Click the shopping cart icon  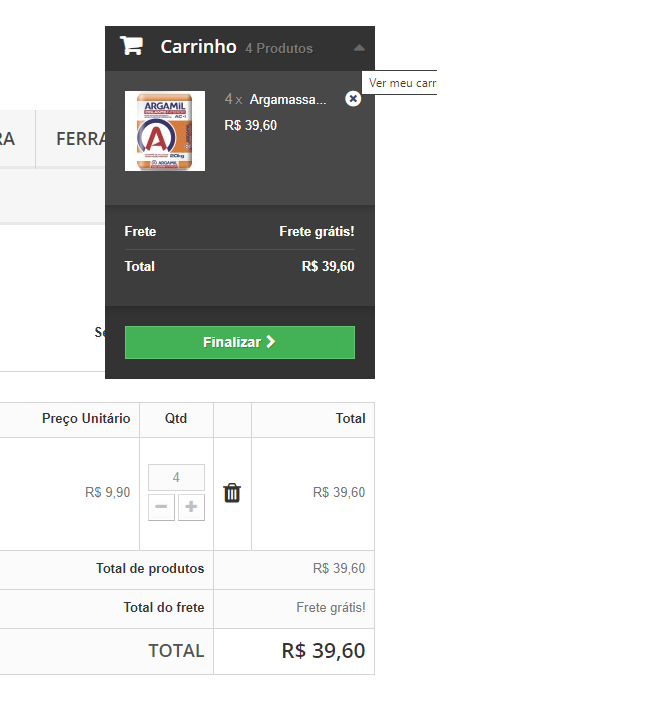point(131,46)
